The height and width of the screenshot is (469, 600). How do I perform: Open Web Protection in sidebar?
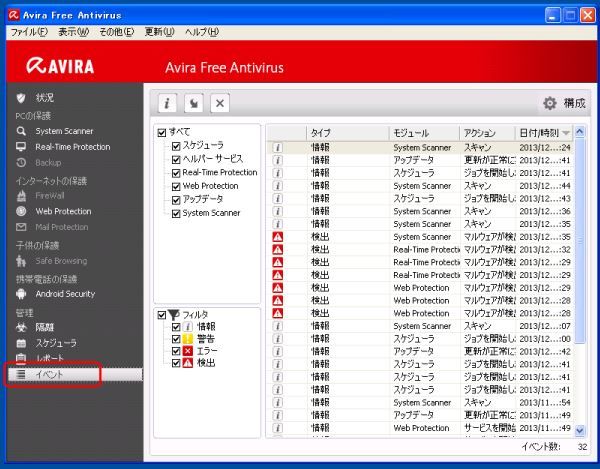[54, 211]
